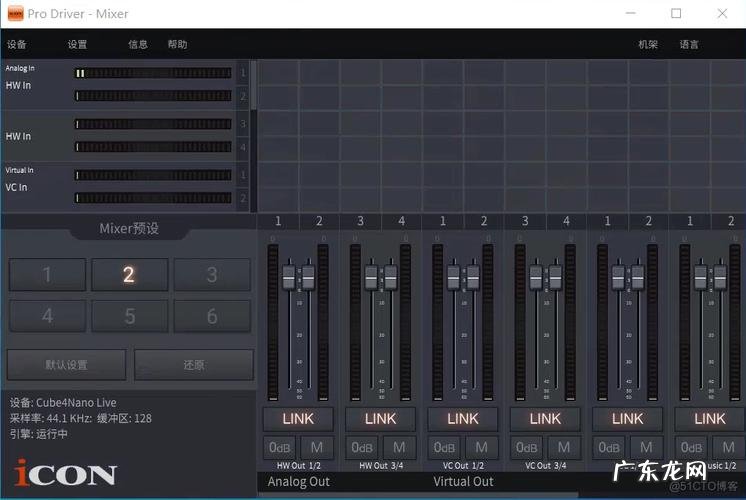Open the 机架 menu
Image resolution: width=746 pixels, height=500 pixels.
[648, 45]
